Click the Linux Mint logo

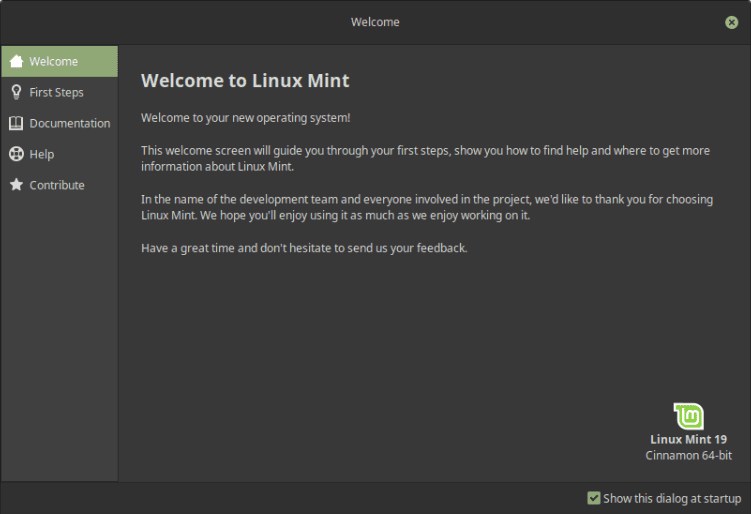pos(688,416)
